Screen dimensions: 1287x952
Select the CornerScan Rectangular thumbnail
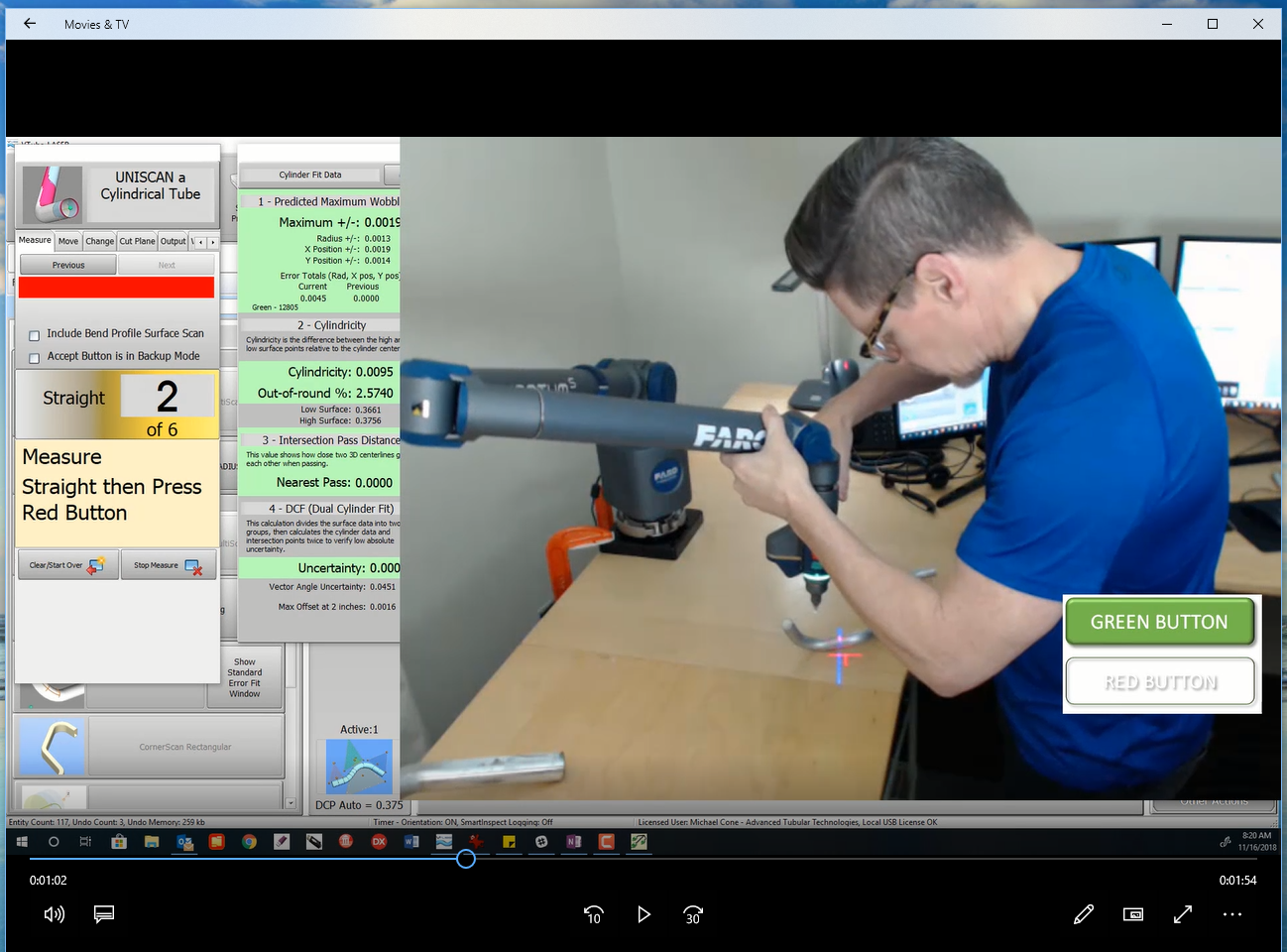(x=53, y=747)
